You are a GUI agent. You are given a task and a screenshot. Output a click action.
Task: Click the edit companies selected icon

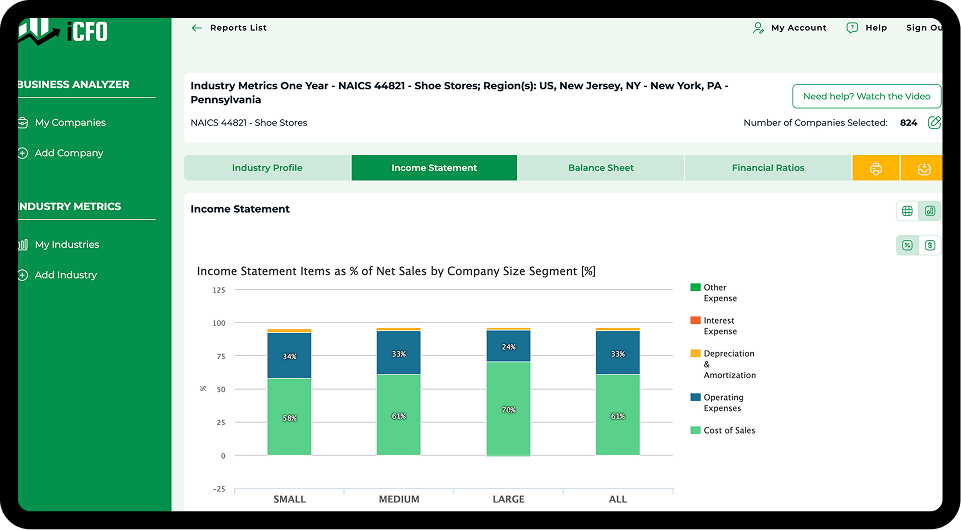pos(934,123)
